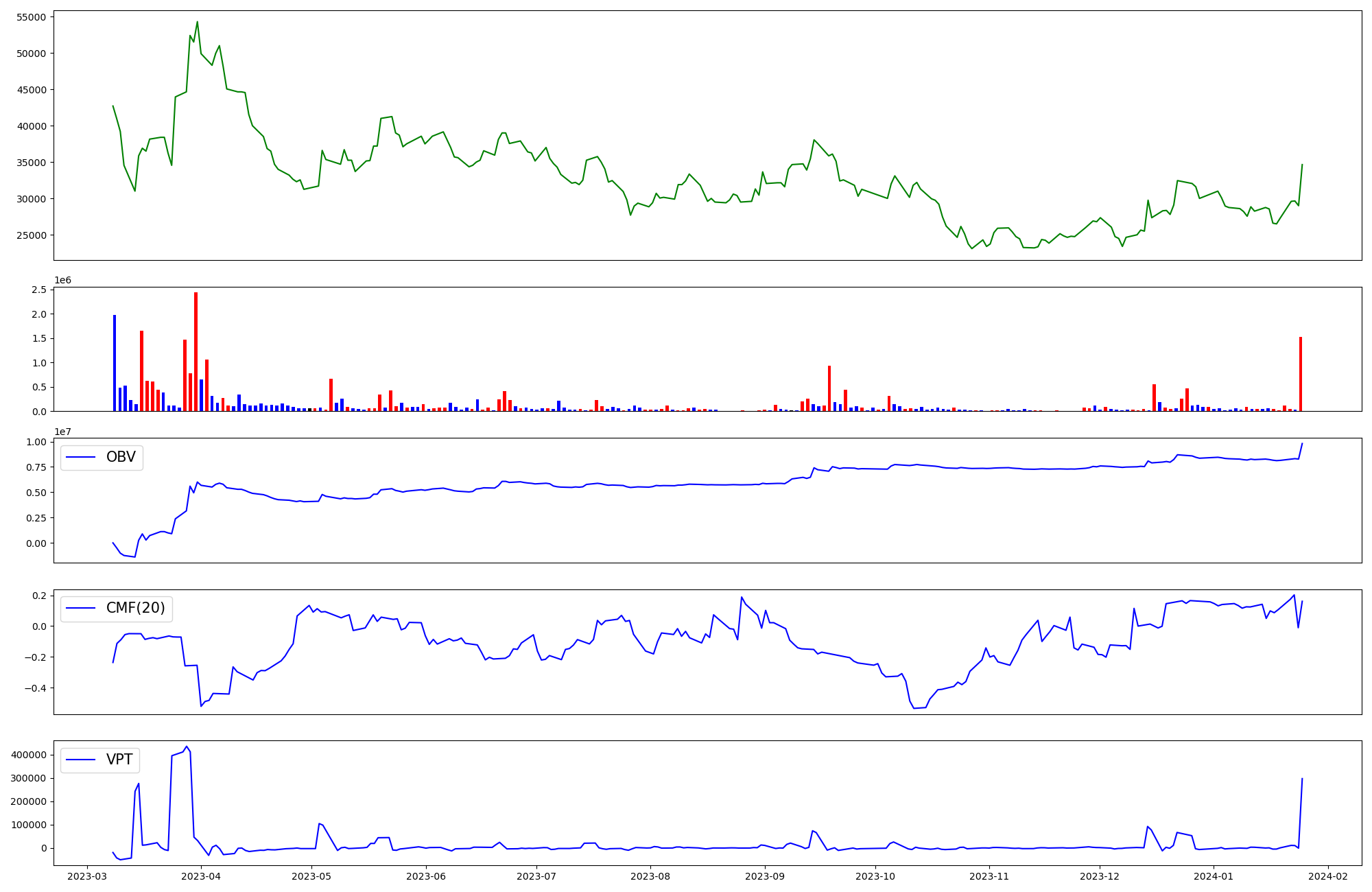Click the 2023-10 x-axis date label
This screenshot has width=1372, height=892.
pos(875,876)
